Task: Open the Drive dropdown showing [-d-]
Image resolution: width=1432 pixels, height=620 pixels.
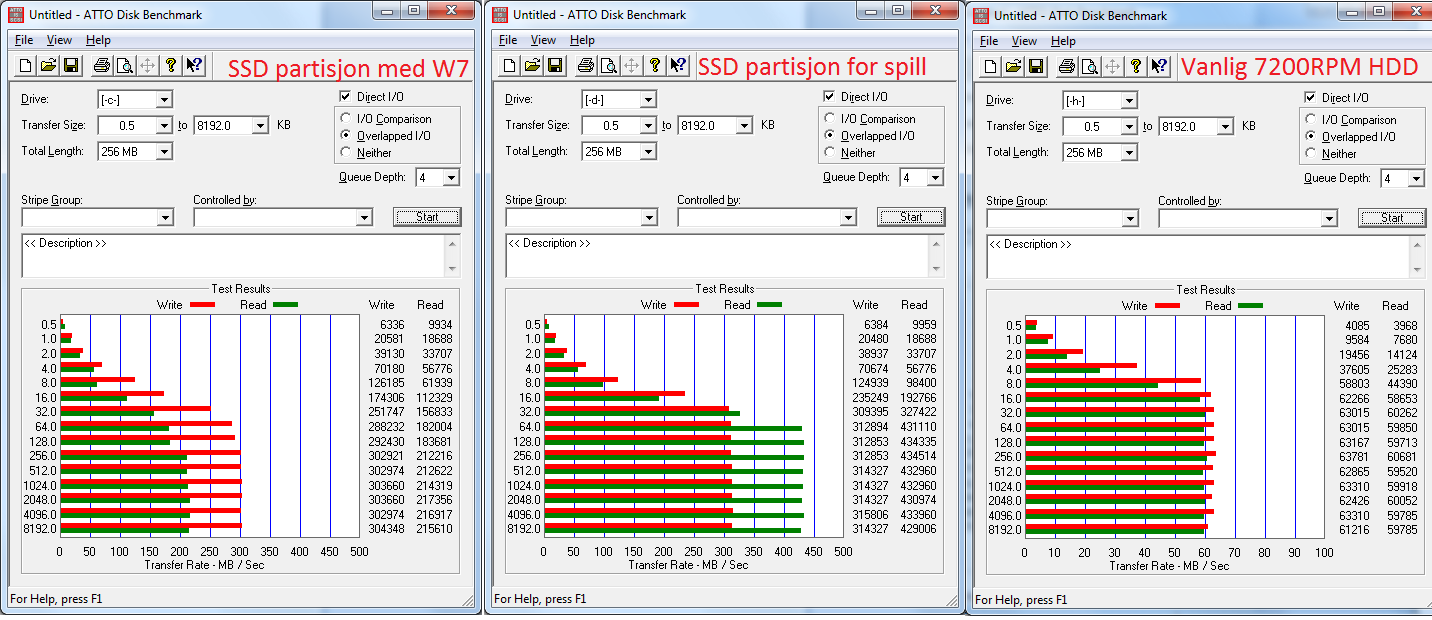Action: (x=648, y=100)
